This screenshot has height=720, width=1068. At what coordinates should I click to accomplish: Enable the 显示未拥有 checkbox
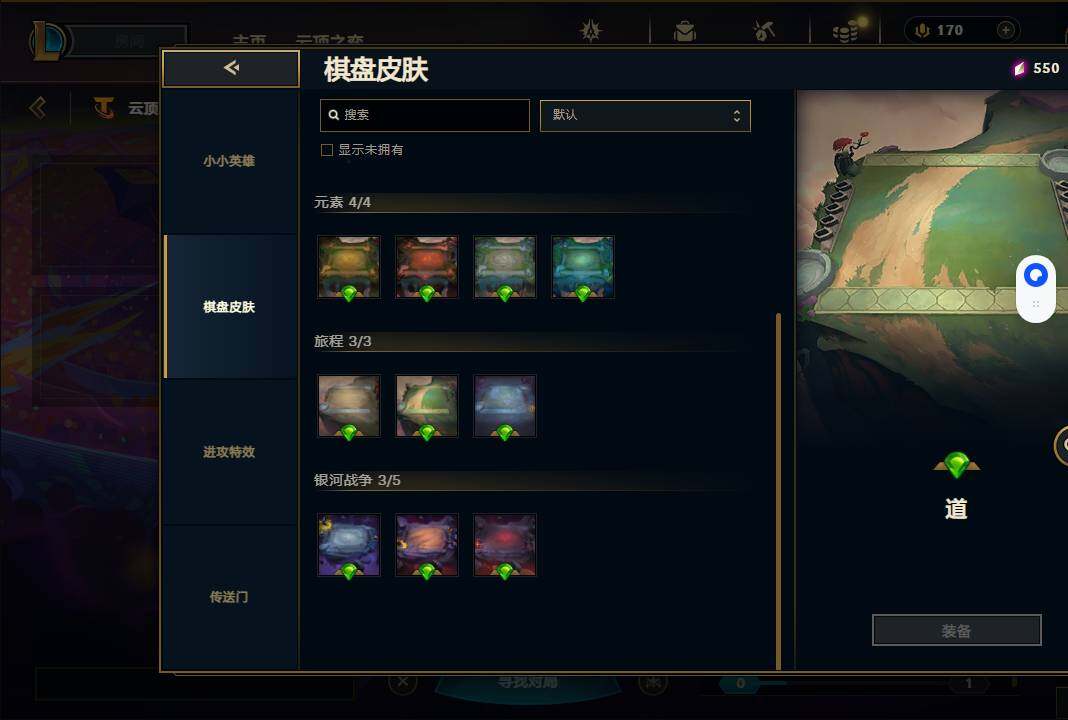point(327,150)
